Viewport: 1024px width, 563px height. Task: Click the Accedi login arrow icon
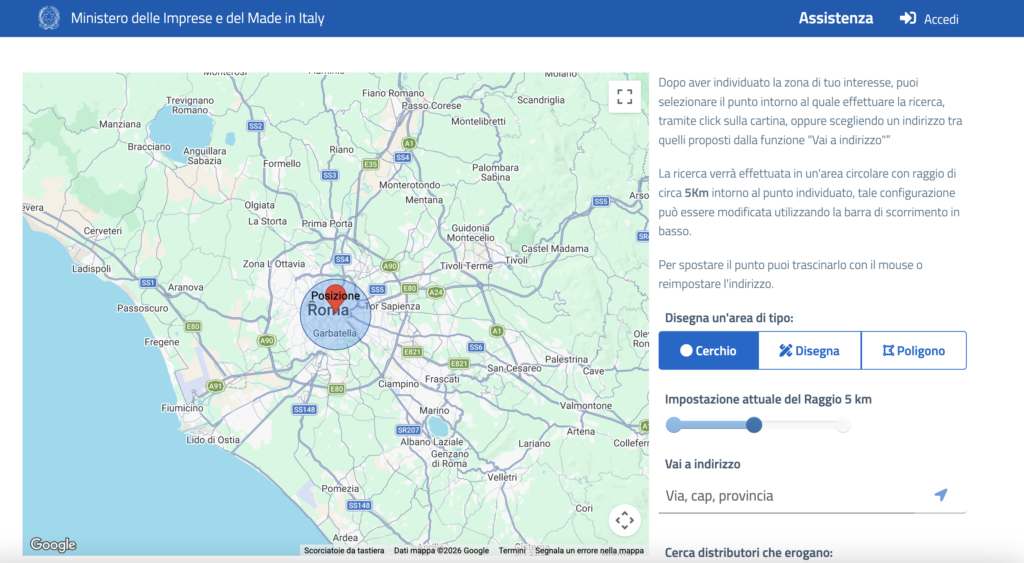908,19
